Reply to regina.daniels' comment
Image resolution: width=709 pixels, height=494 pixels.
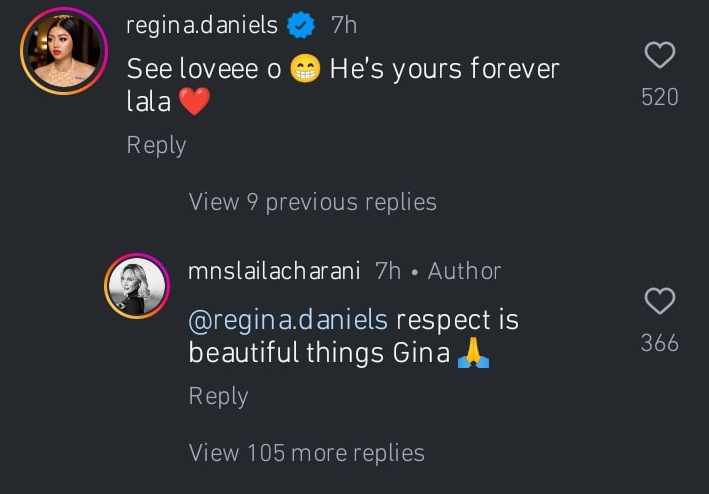click(x=156, y=146)
